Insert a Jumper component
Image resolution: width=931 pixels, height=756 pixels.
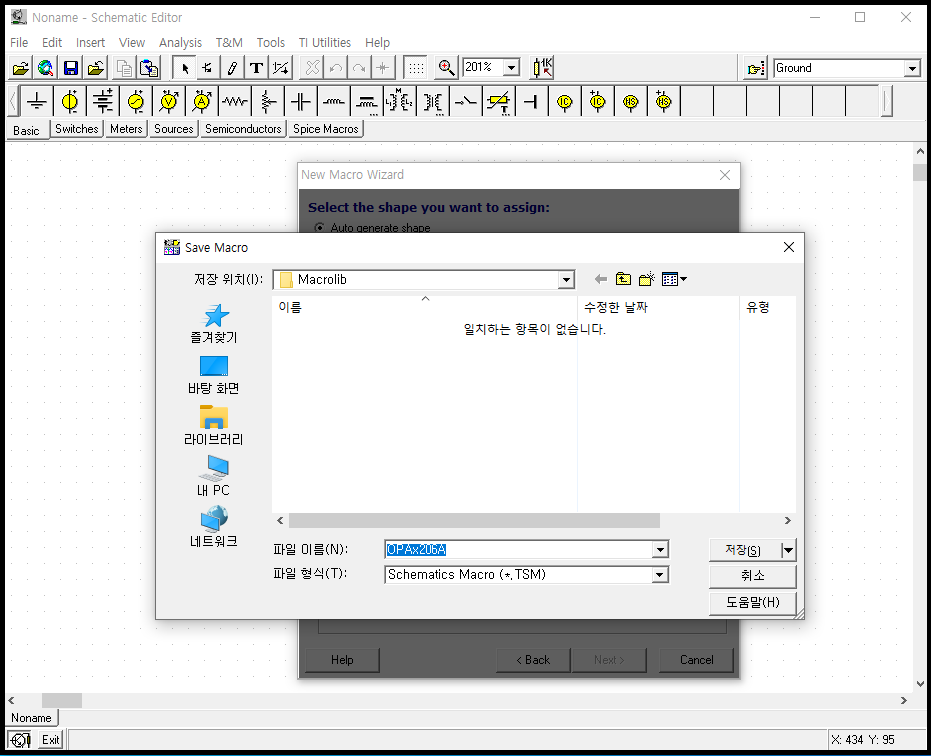pos(531,102)
